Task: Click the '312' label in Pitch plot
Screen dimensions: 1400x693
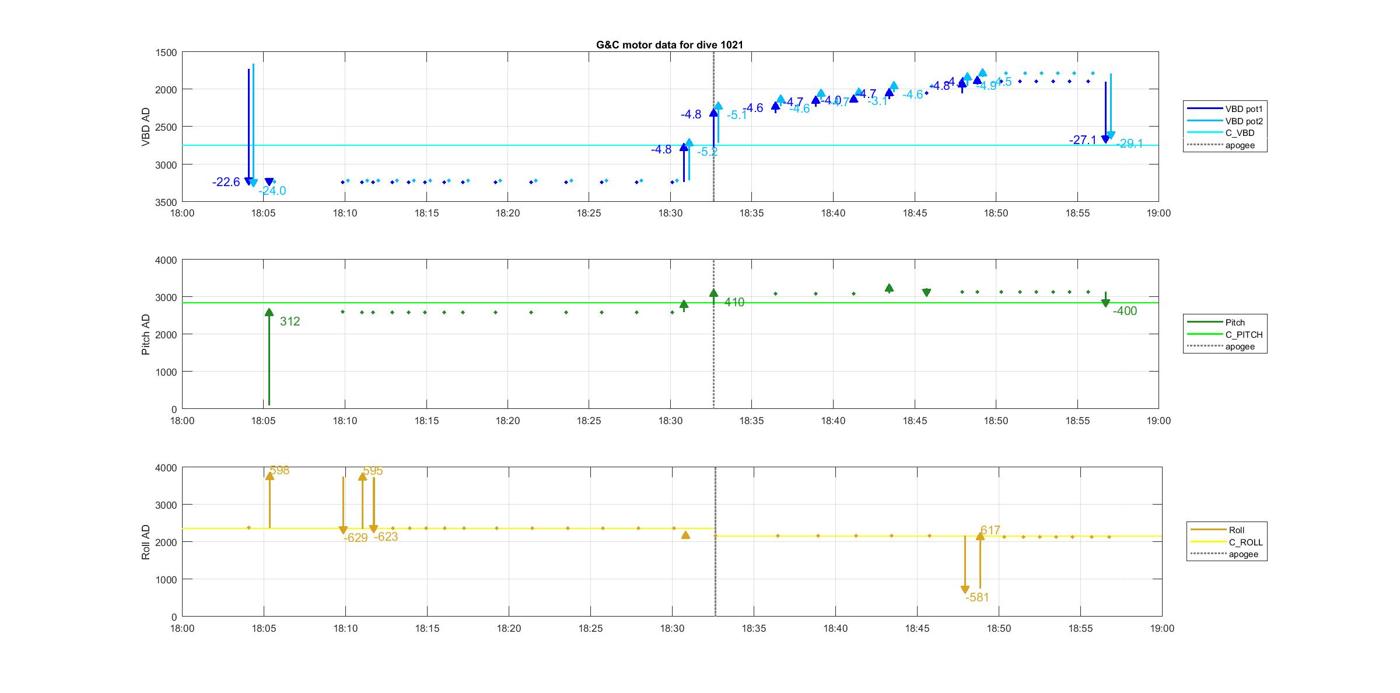Action: click(290, 322)
